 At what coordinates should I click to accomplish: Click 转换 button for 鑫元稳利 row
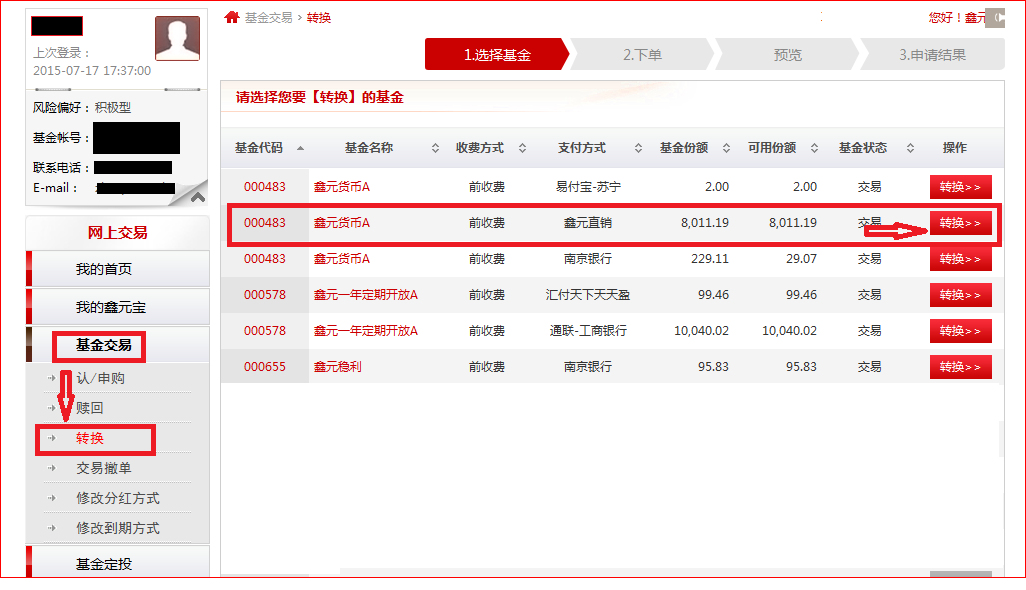[x=961, y=367]
